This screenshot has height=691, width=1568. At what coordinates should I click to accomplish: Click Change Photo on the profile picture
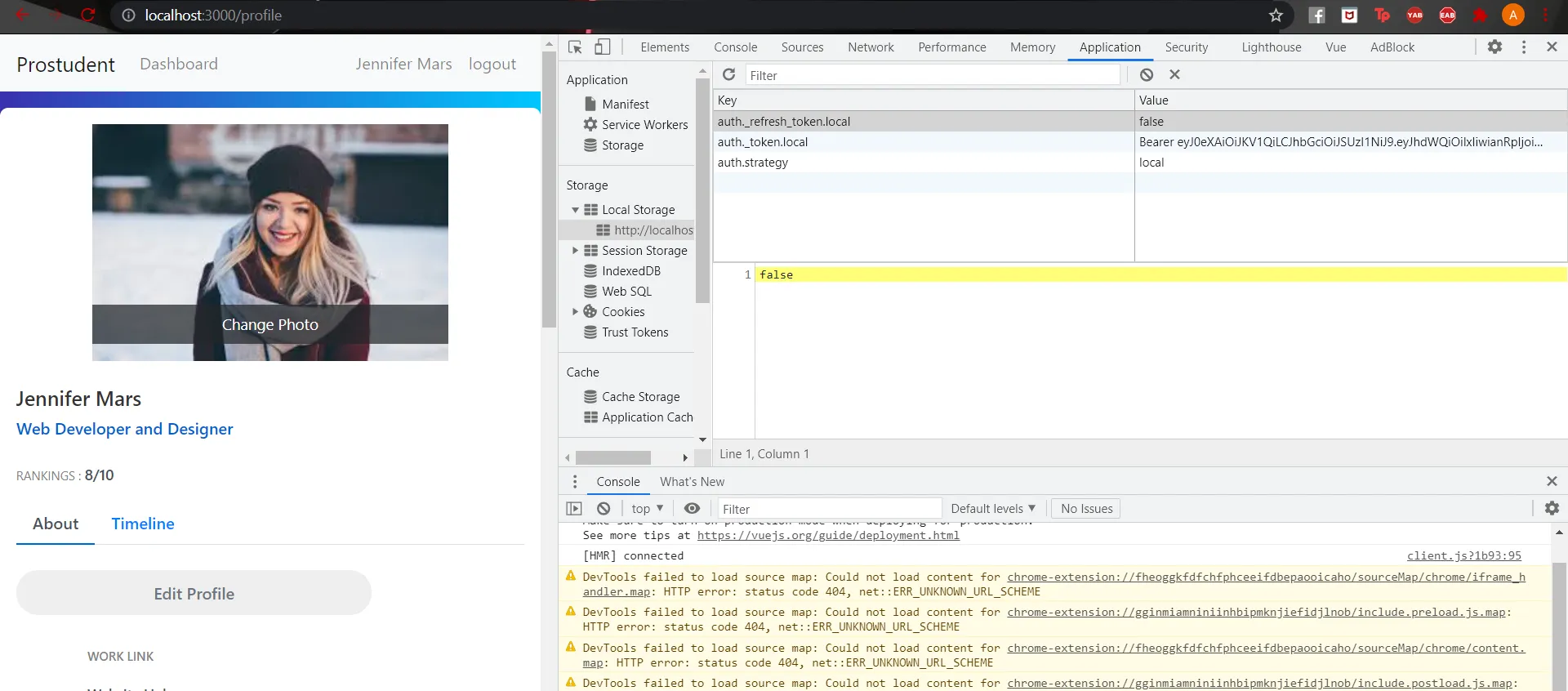pyautogui.click(x=270, y=324)
